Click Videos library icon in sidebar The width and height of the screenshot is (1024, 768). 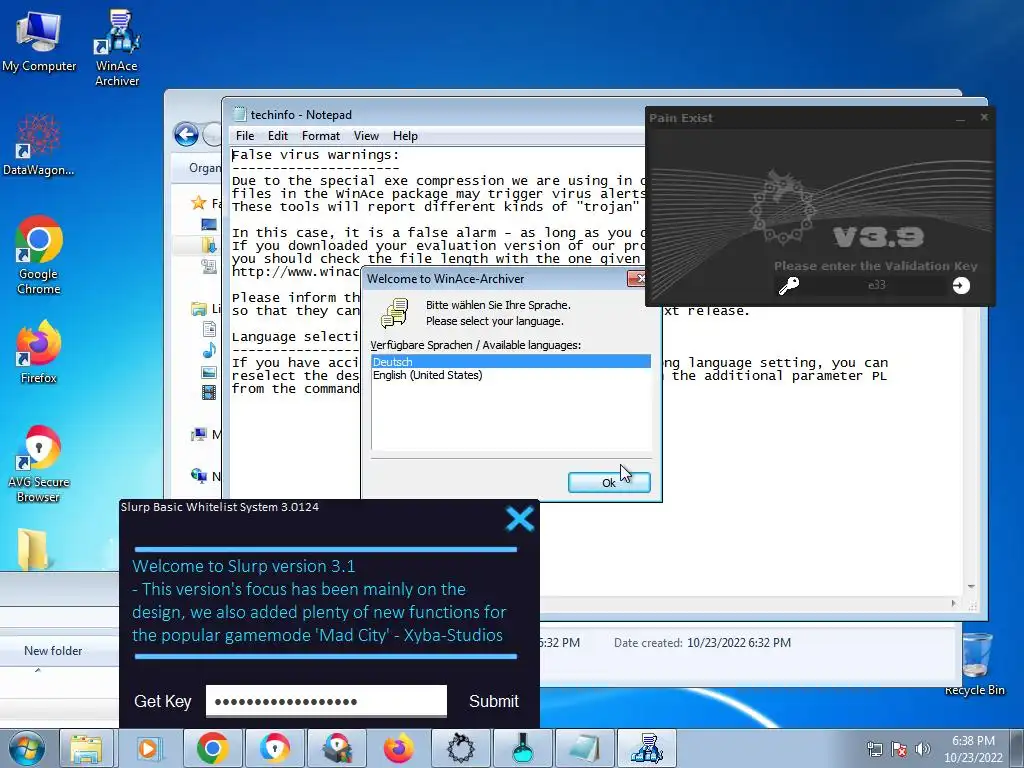pos(209,392)
